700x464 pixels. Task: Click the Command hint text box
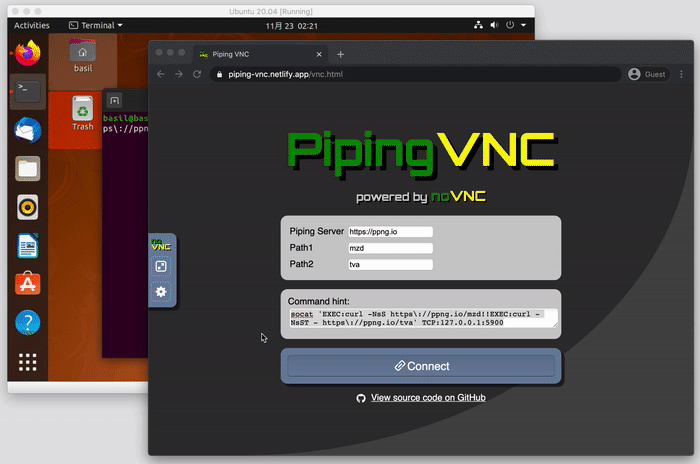[423, 318]
